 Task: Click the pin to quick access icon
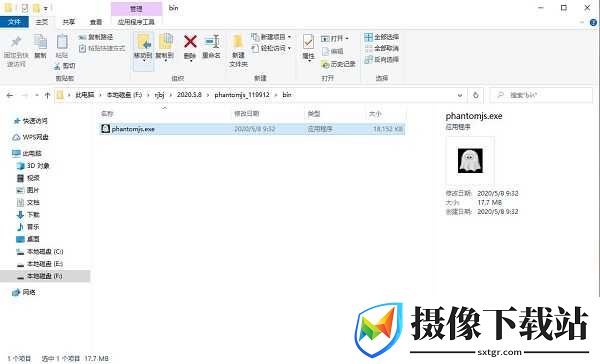pyautogui.click(x=16, y=41)
